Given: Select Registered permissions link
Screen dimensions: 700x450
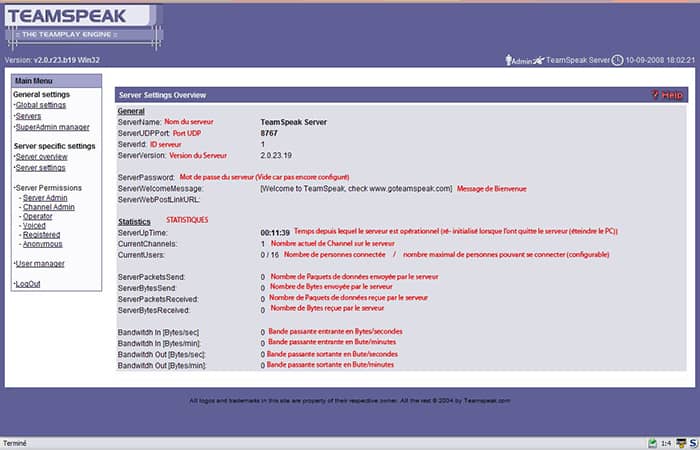Looking at the screenshot, I should tap(42, 235).
